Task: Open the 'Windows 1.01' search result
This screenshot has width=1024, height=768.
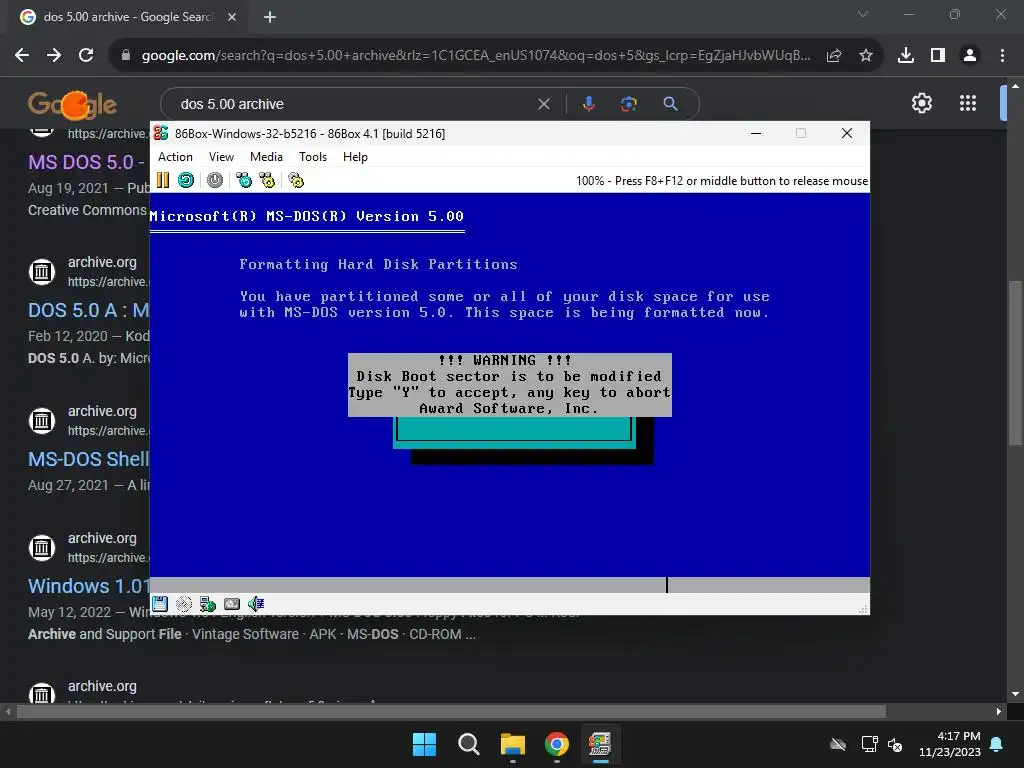Action: [x=88, y=586]
